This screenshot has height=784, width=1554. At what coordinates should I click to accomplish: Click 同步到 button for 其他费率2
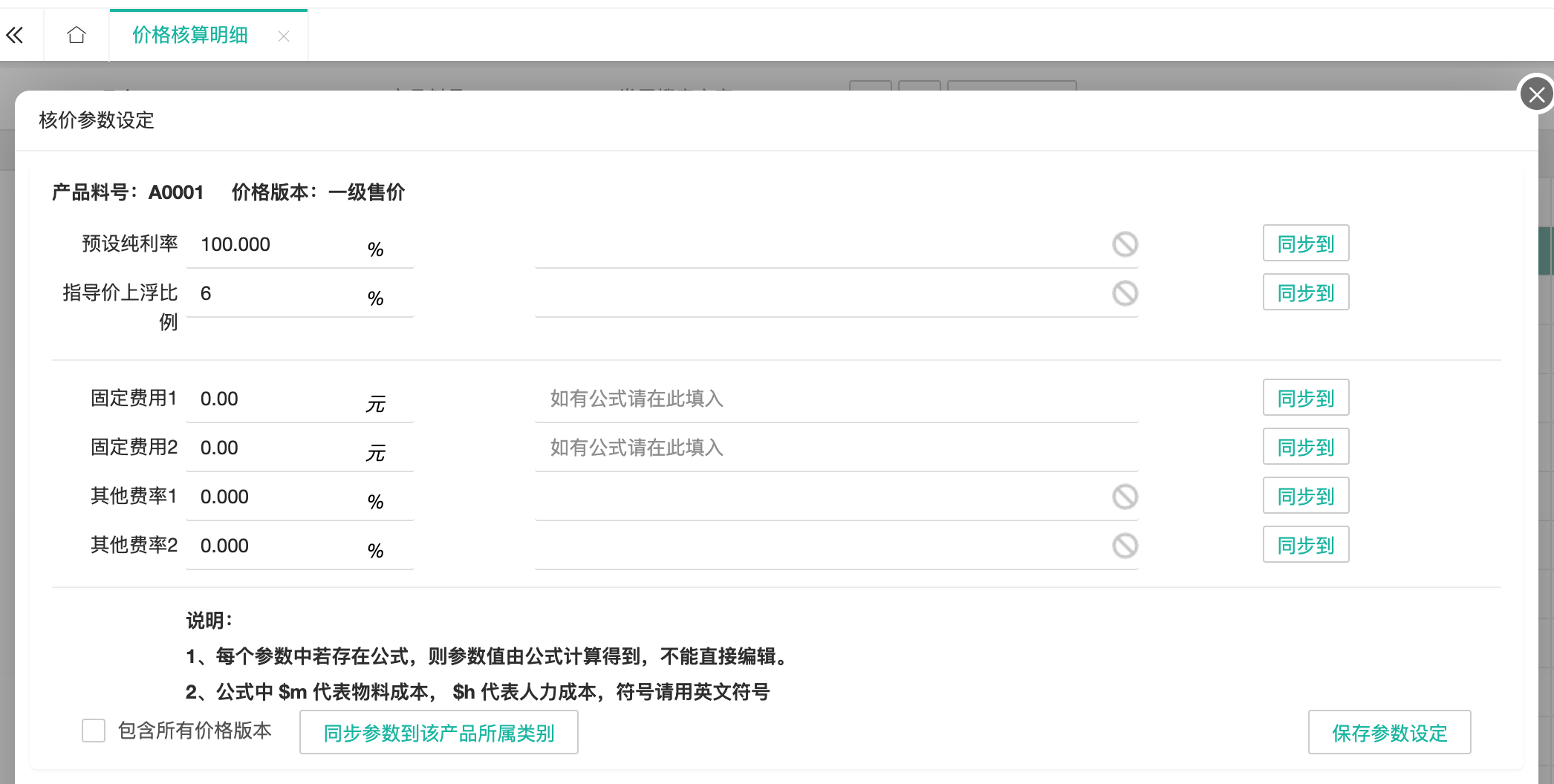[1305, 545]
